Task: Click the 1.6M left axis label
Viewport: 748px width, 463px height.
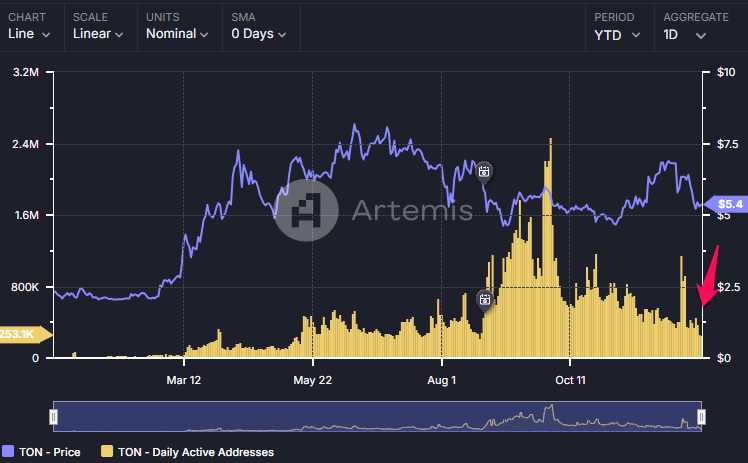Action: coord(26,216)
